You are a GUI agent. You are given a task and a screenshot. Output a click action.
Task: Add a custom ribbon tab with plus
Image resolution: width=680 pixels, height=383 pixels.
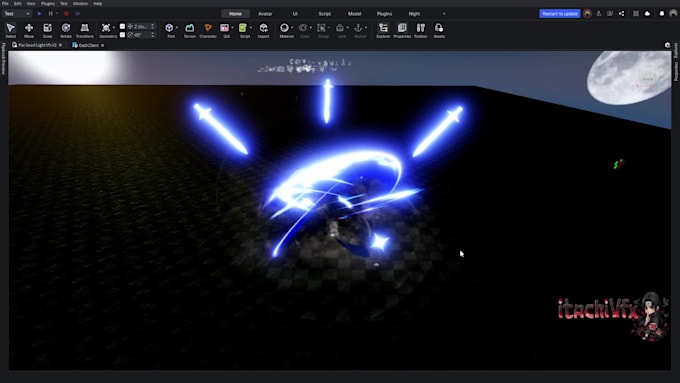[444, 14]
